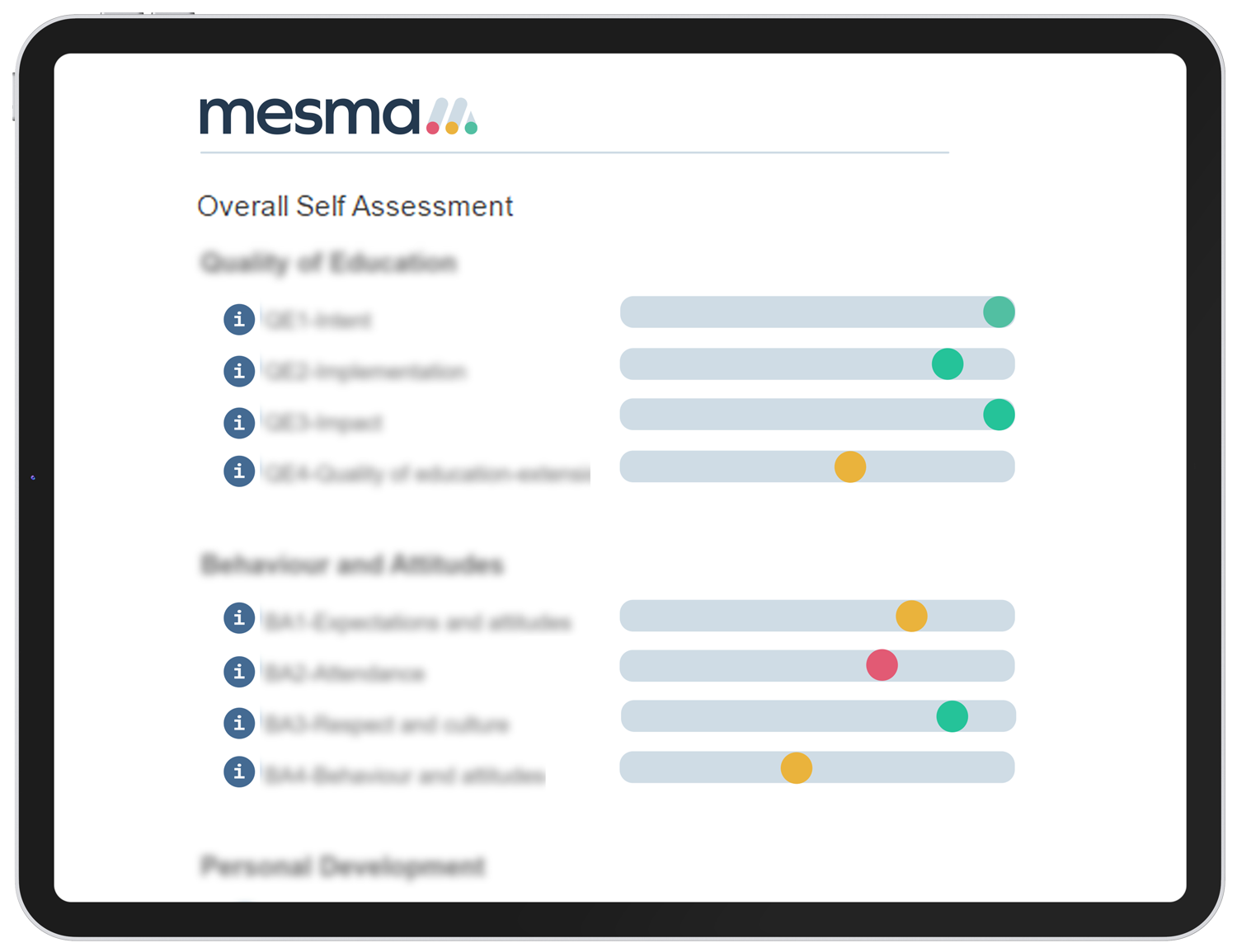Select amber handle on BA1 Expectations slider
1237x952 pixels.
click(x=911, y=616)
